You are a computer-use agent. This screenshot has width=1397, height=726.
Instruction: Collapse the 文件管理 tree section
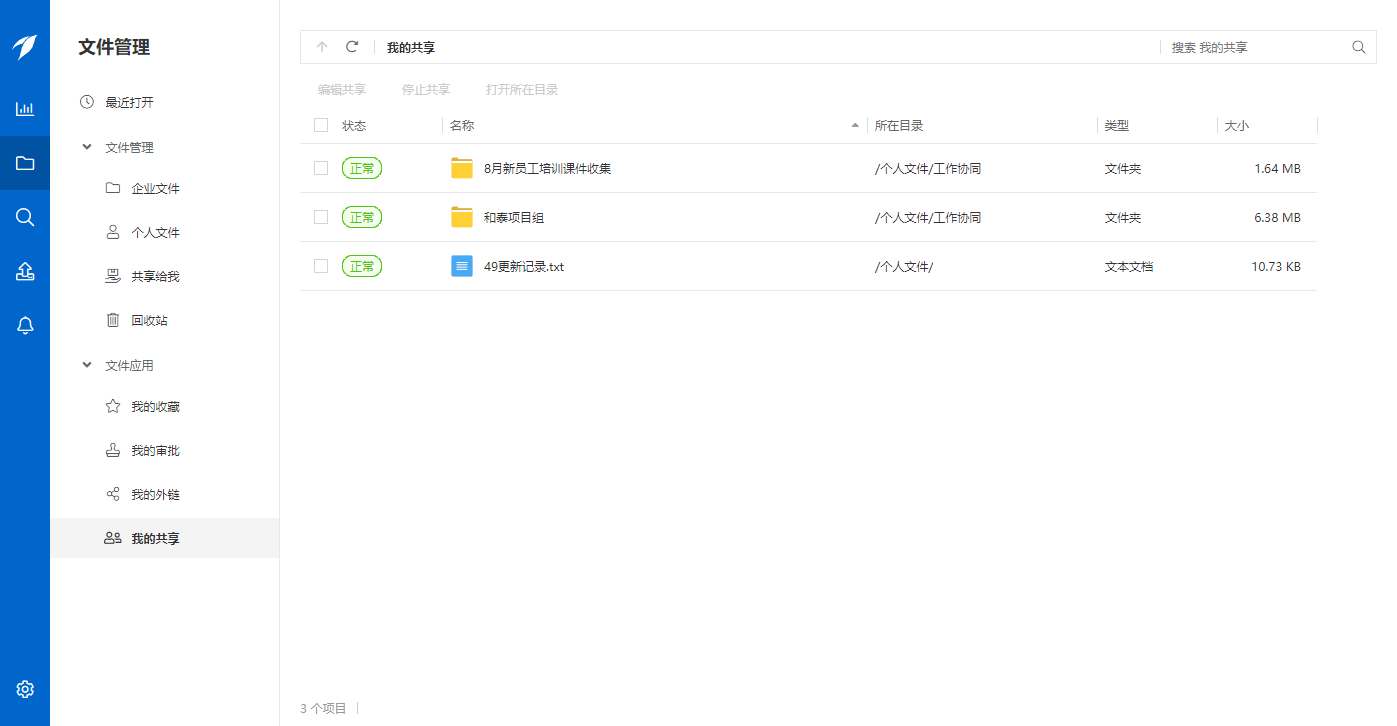tap(87, 147)
